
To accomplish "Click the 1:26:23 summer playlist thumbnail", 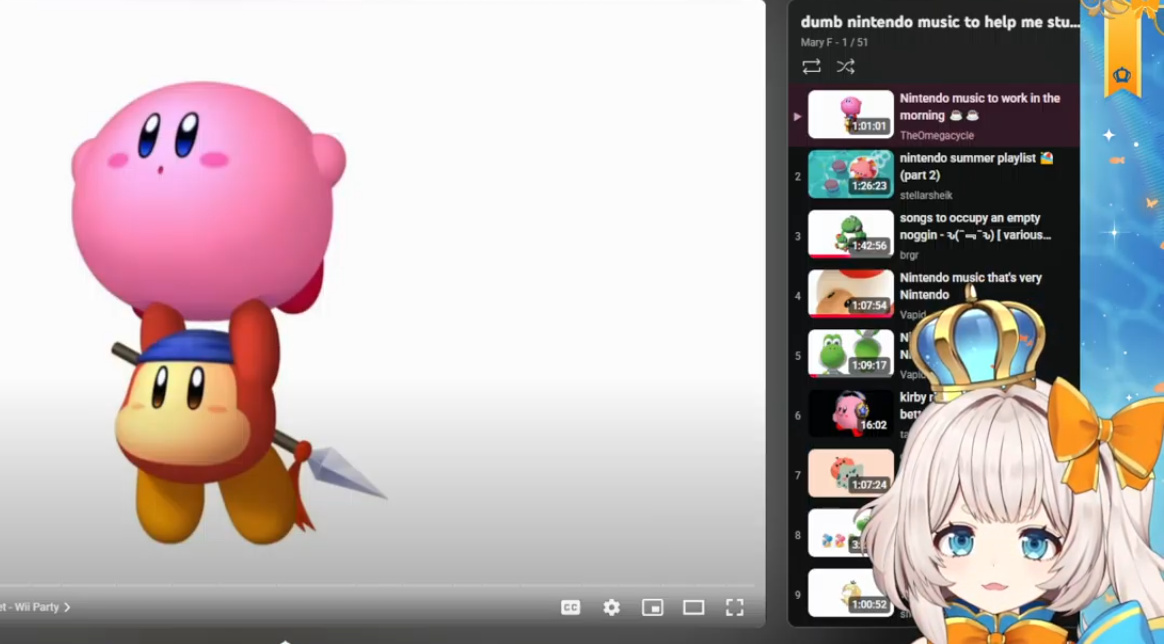I will pos(851,174).
